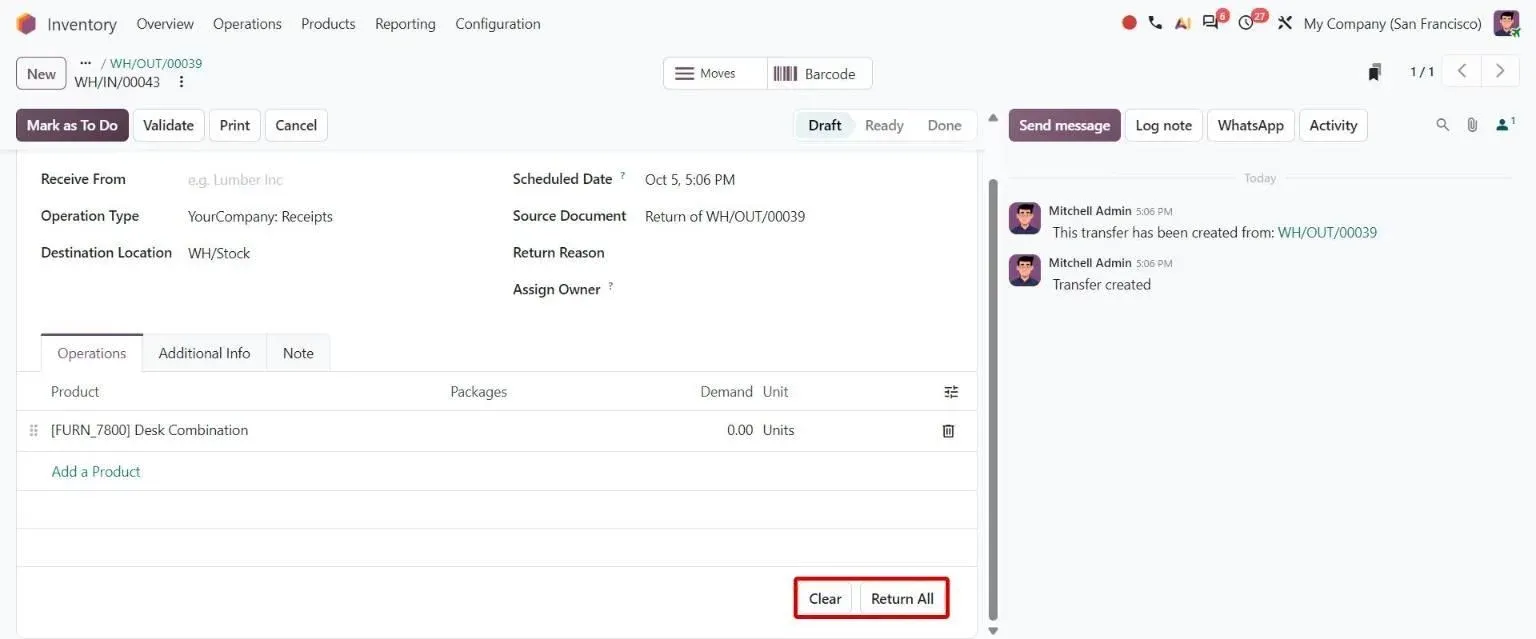Open the debug tools icon
Image resolution: width=1536 pixels, height=639 pixels.
pyautogui.click(x=1285, y=22)
